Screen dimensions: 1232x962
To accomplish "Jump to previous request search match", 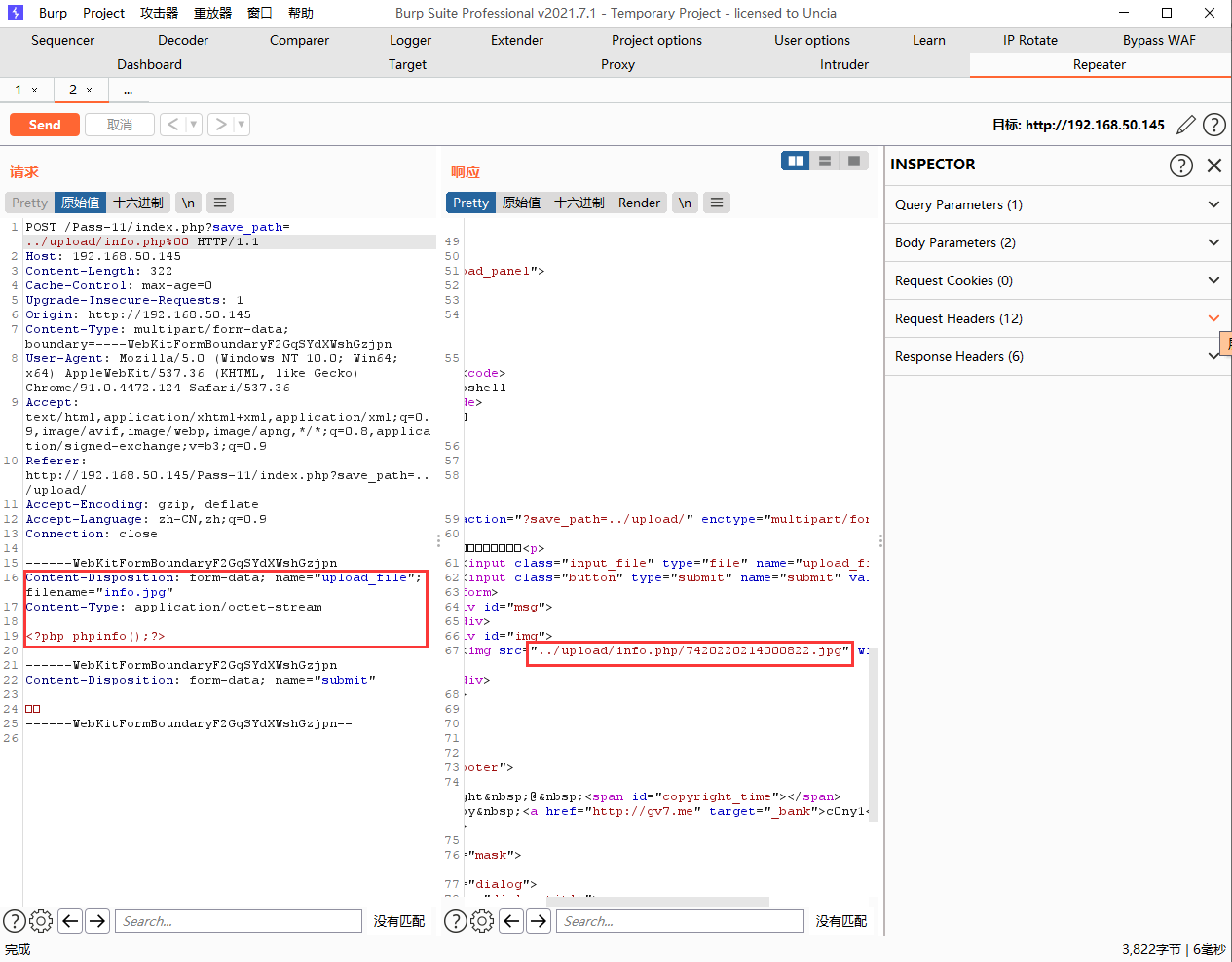I will [x=70, y=921].
